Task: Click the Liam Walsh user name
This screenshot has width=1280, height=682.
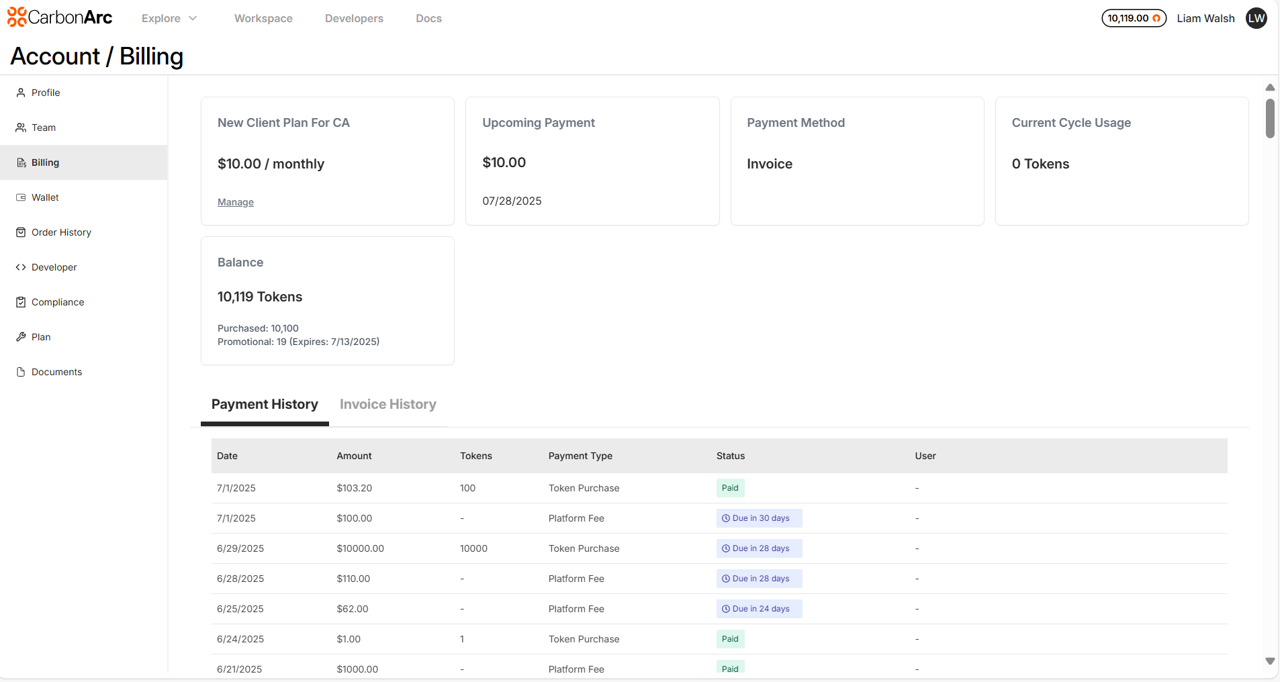Action: click(1205, 18)
